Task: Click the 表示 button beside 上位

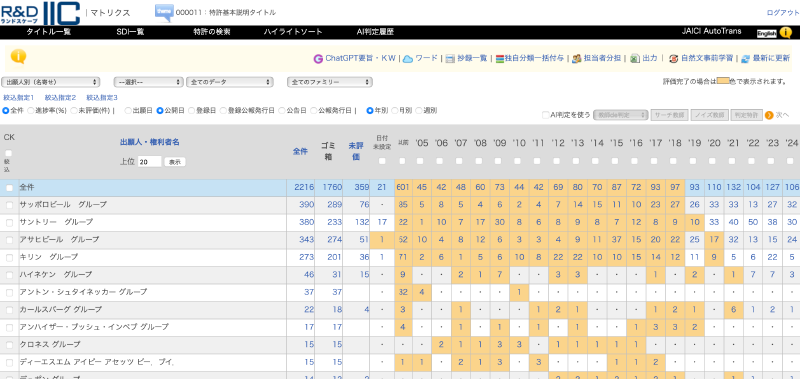Action: pos(175,162)
